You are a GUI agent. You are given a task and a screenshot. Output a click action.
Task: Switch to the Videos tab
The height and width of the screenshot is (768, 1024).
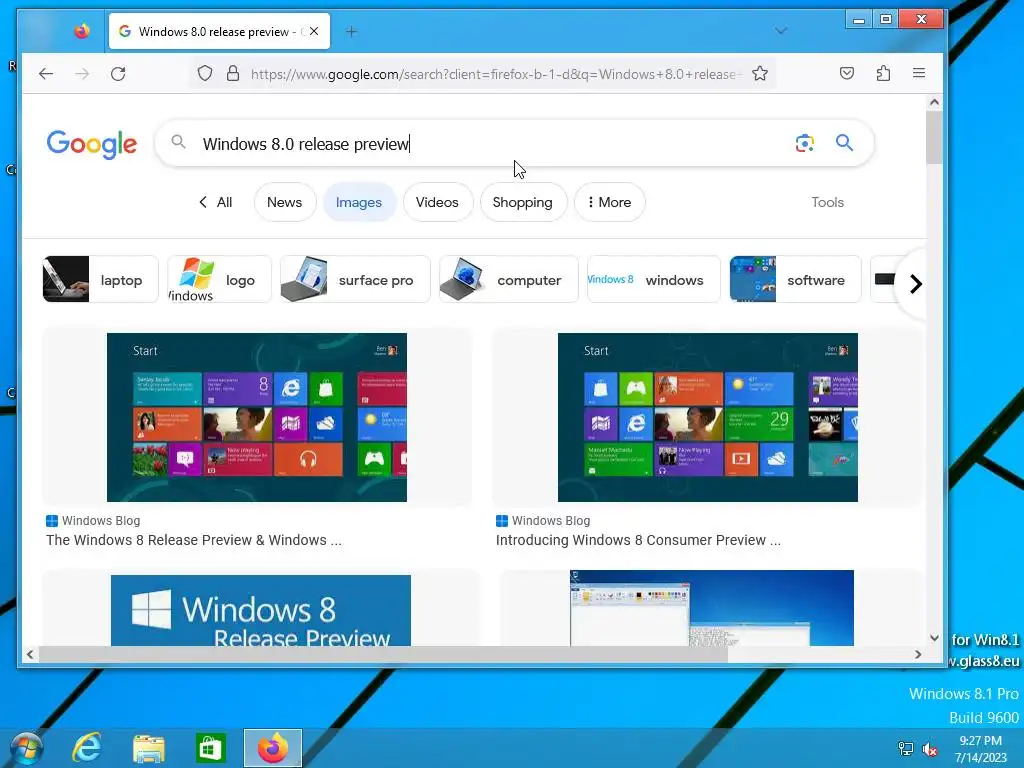click(x=438, y=202)
